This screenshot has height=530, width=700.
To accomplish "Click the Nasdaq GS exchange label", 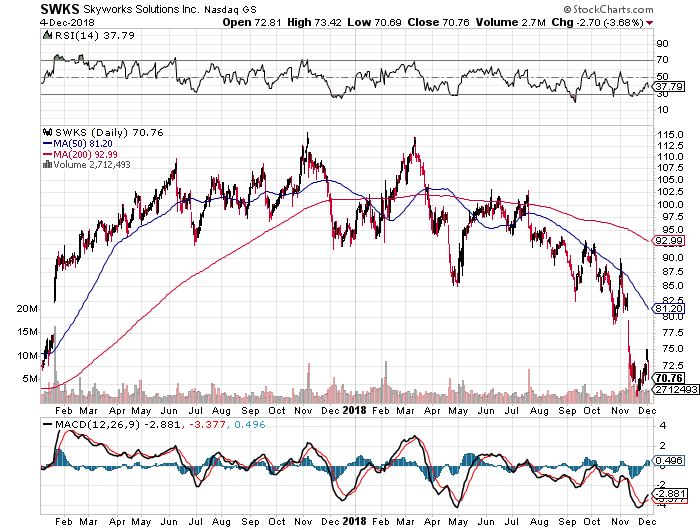I will [231, 9].
